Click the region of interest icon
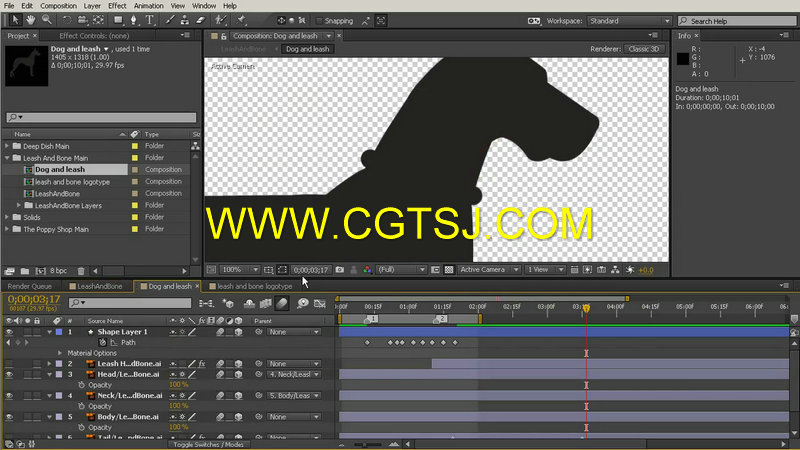800x450 pixels. pyautogui.click(x=282, y=270)
